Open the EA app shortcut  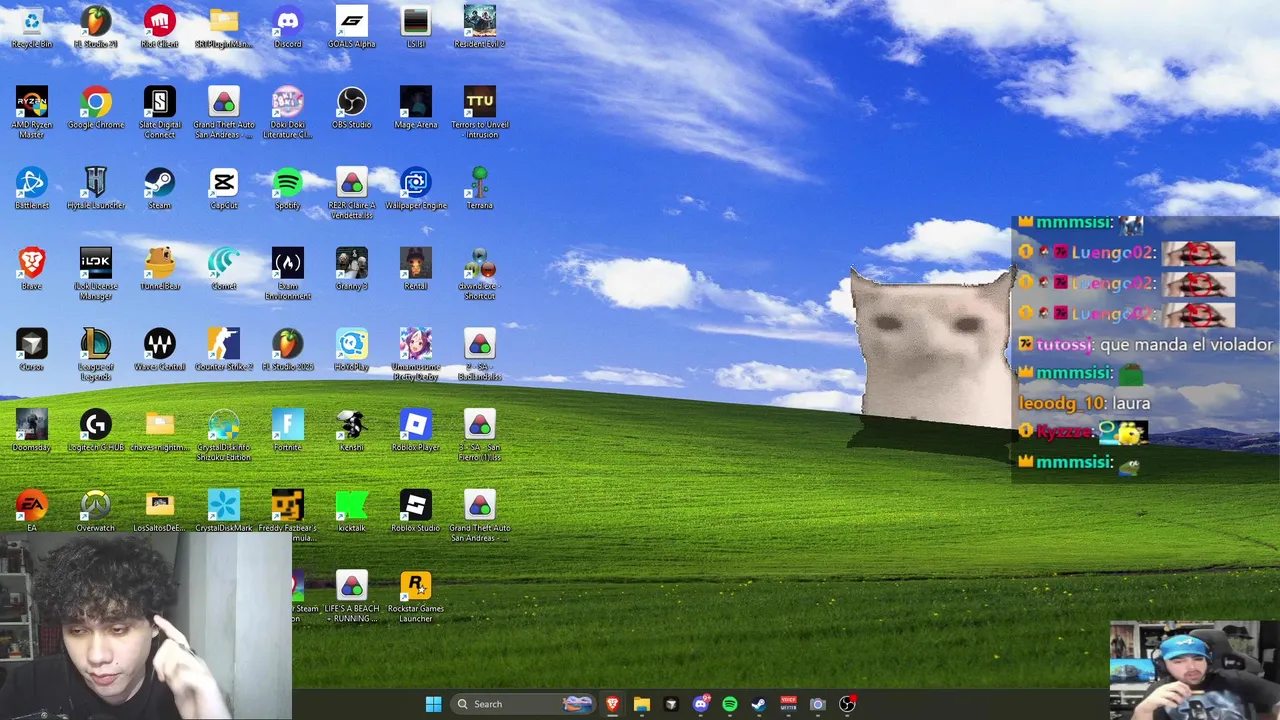coord(32,512)
